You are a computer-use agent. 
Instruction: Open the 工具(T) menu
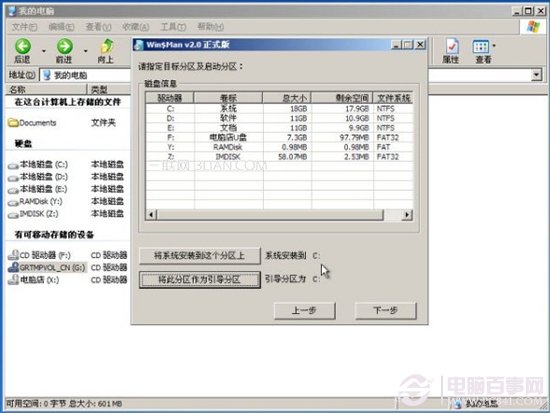click(x=173, y=27)
